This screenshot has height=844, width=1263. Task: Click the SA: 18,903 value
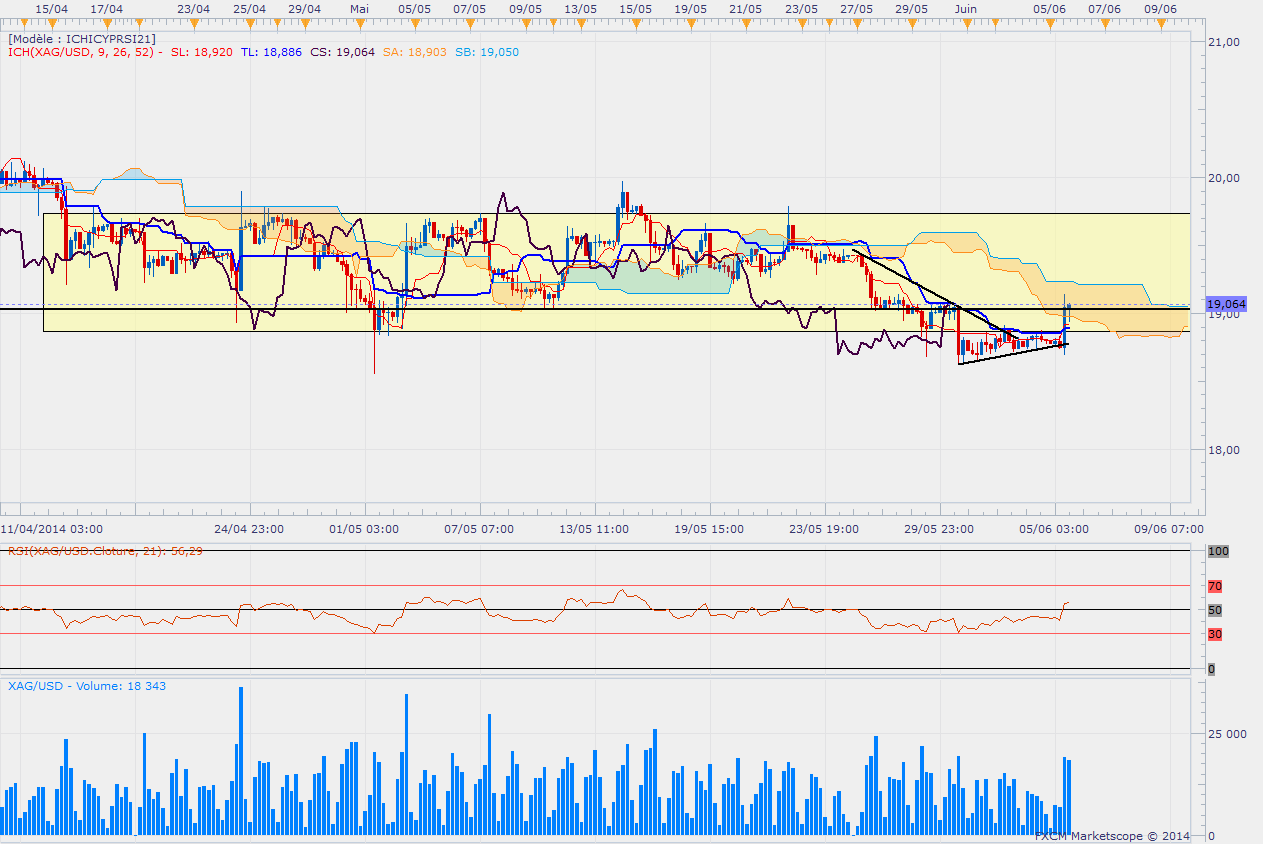(414, 52)
